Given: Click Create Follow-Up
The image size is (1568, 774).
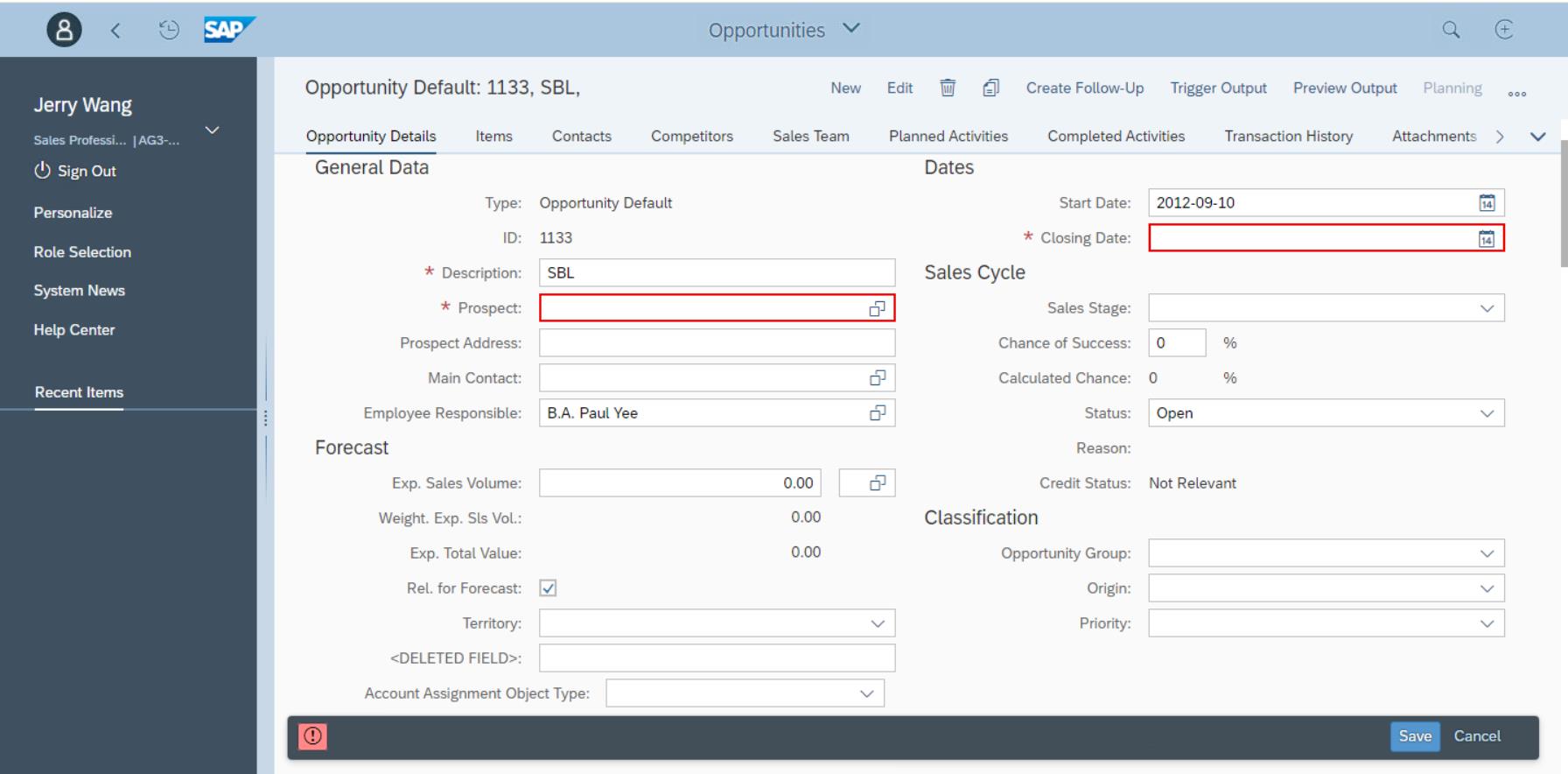Looking at the screenshot, I should coord(1085,88).
